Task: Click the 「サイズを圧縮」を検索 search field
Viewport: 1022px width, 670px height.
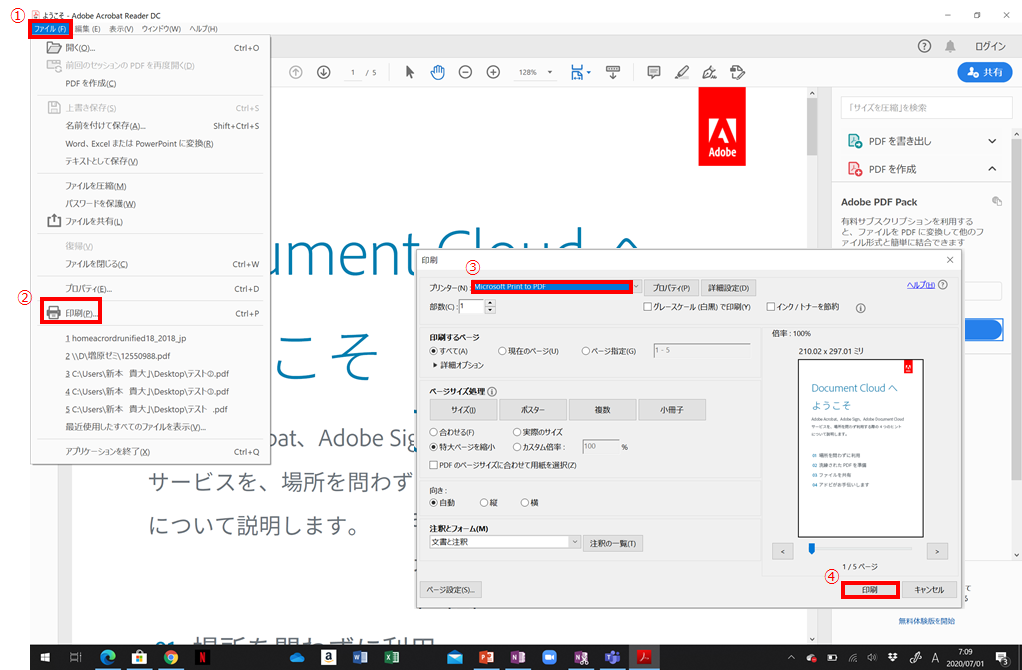Action: [926, 108]
